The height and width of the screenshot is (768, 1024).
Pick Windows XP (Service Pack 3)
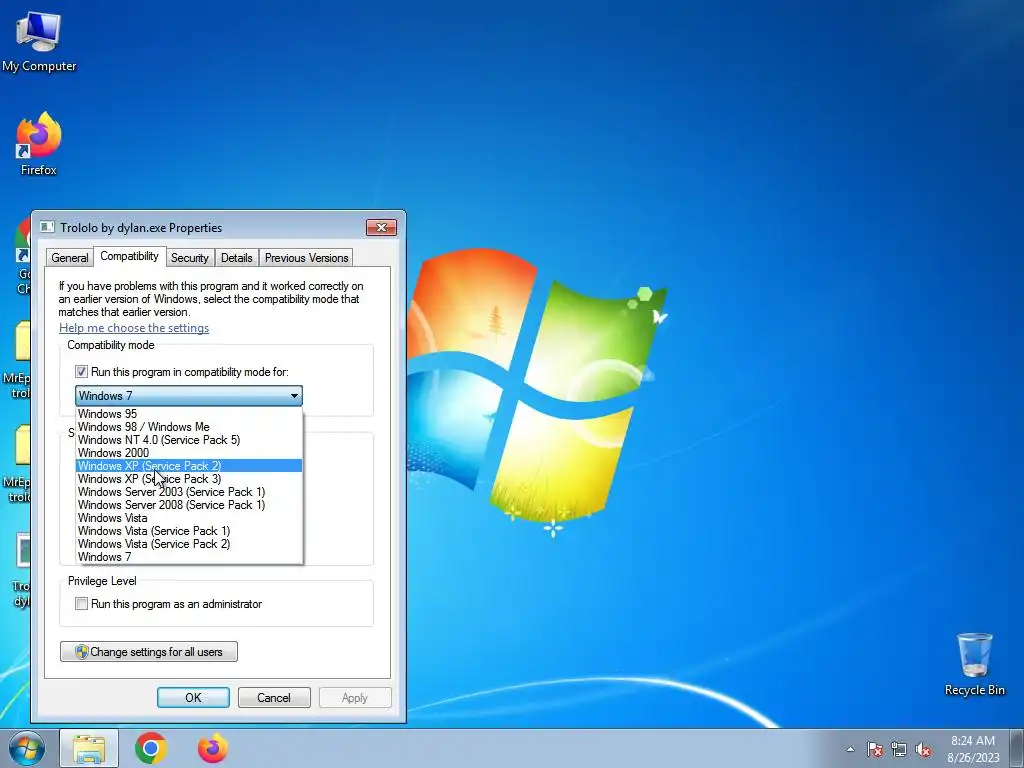[x=189, y=479]
